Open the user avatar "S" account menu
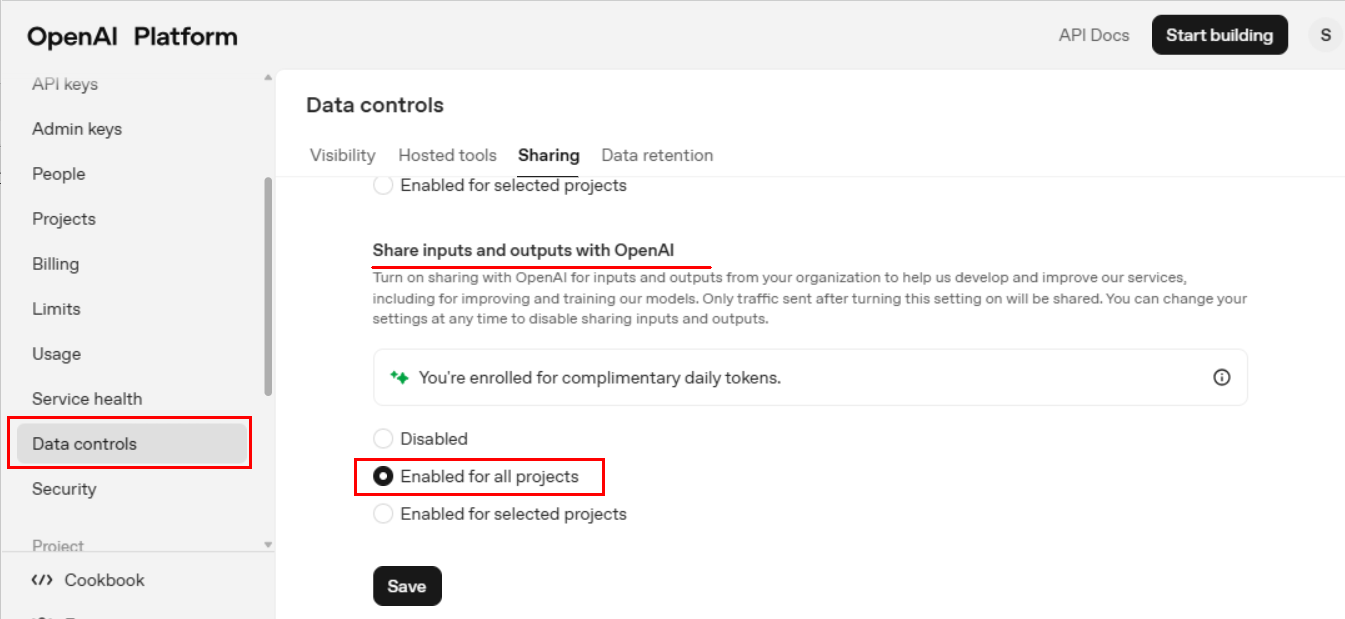The width and height of the screenshot is (1345, 619). (x=1325, y=35)
